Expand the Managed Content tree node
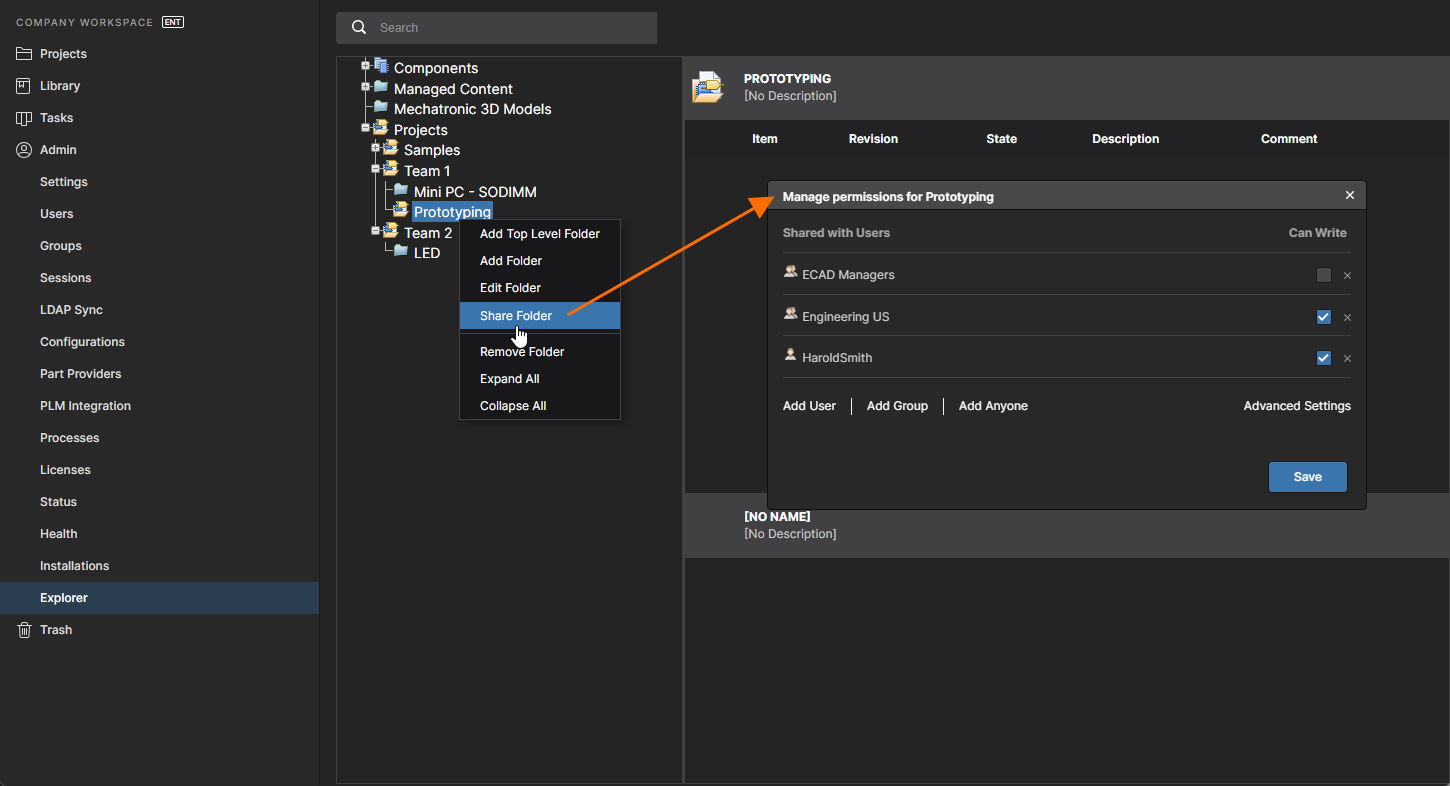1450x786 pixels. pyautogui.click(x=366, y=87)
